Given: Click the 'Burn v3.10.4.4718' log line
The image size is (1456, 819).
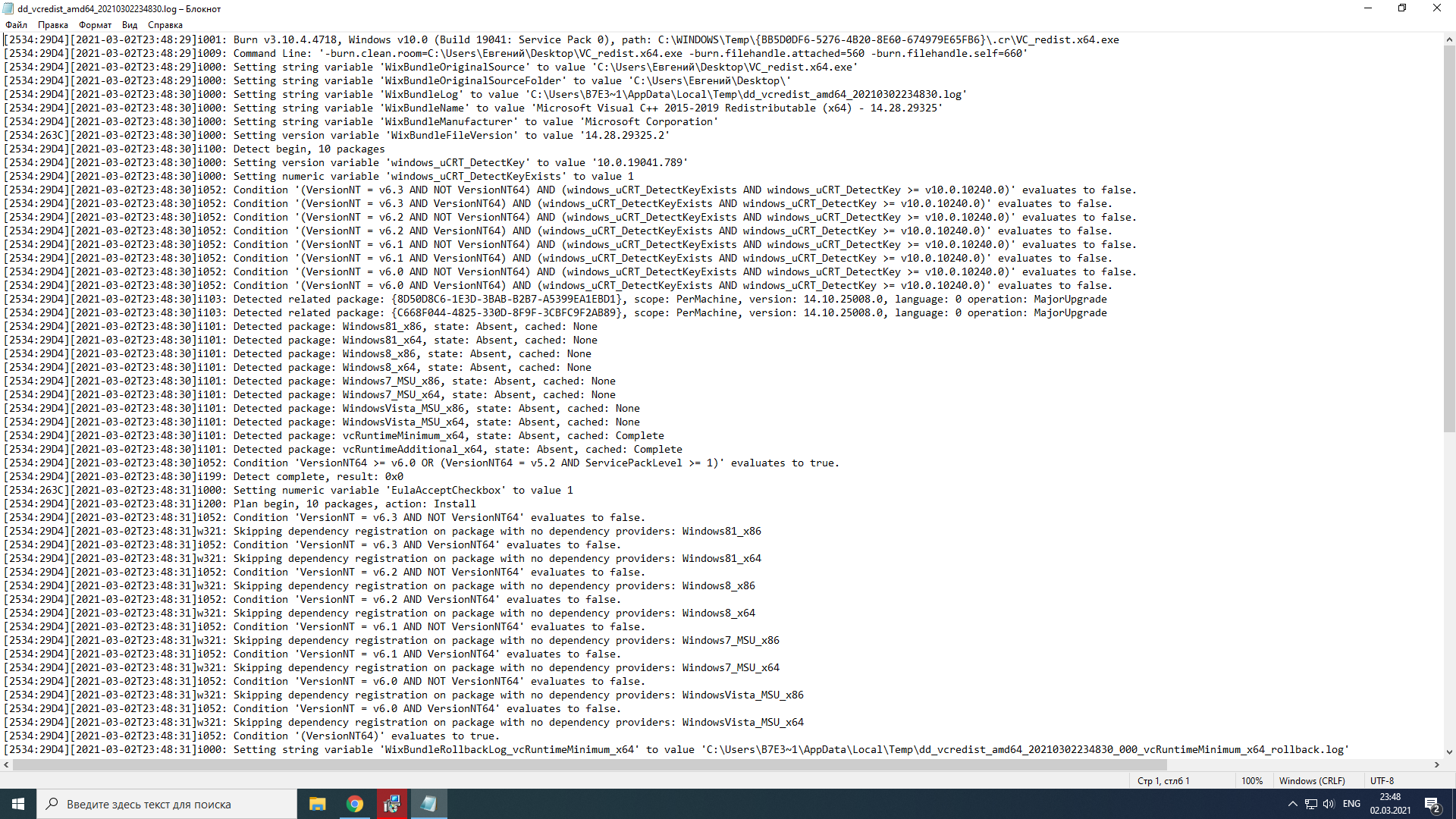Looking at the screenshot, I should [561, 40].
